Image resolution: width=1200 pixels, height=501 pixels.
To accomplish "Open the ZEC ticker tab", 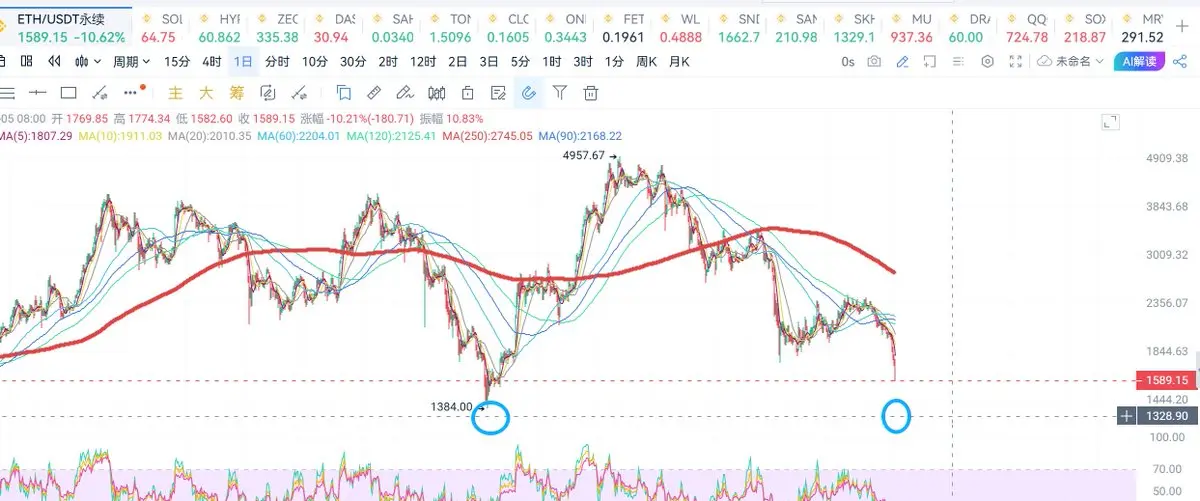I will coord(277,27).
